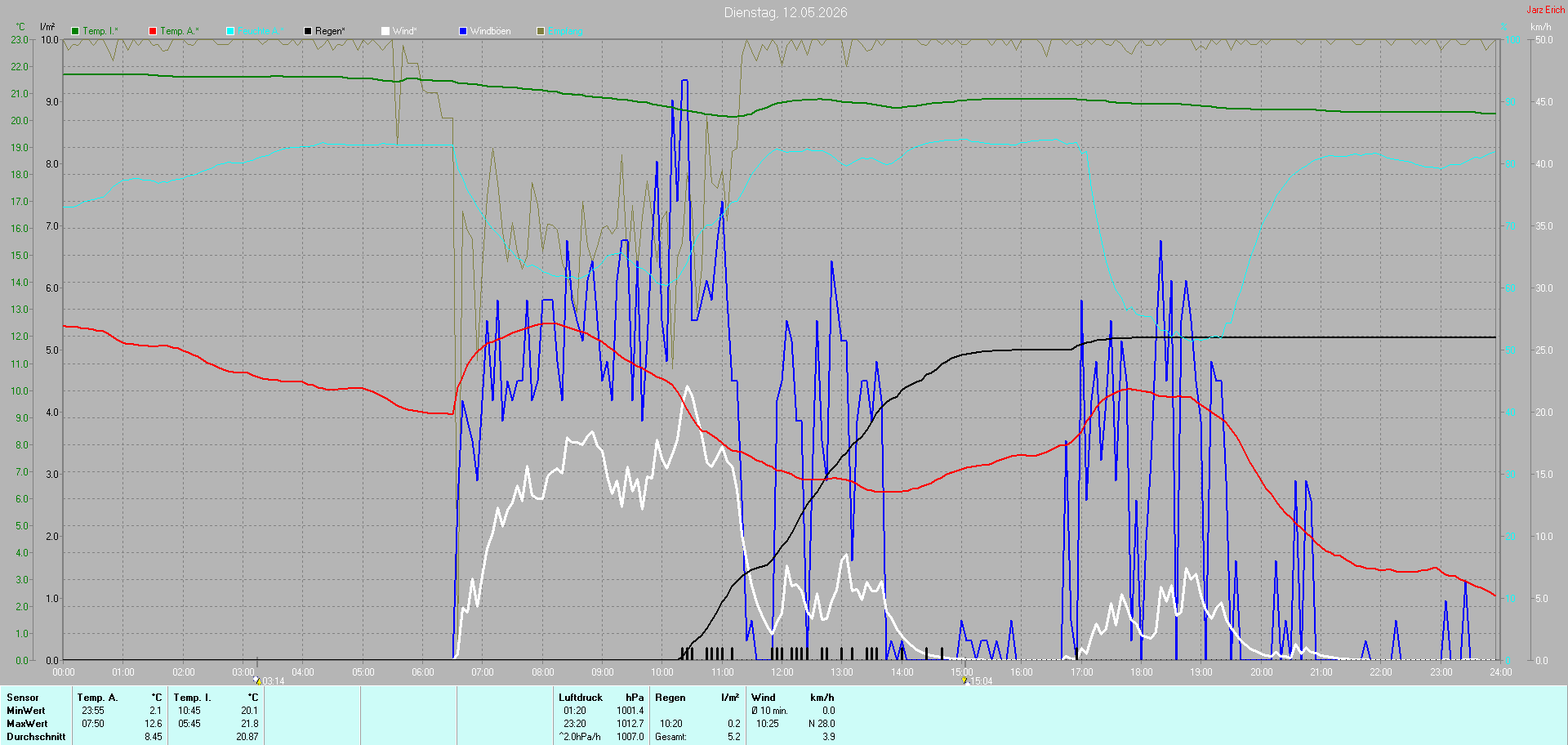Click the 03:14 marker below the time axis
The width and height of the screenshot is (1568, 745).
click(269, 681)
